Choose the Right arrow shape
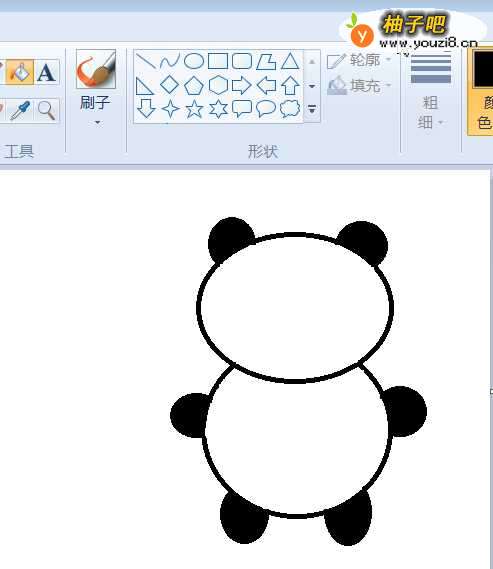The height and width of the screenshot is (569, 493). click(x=242, y=86)
